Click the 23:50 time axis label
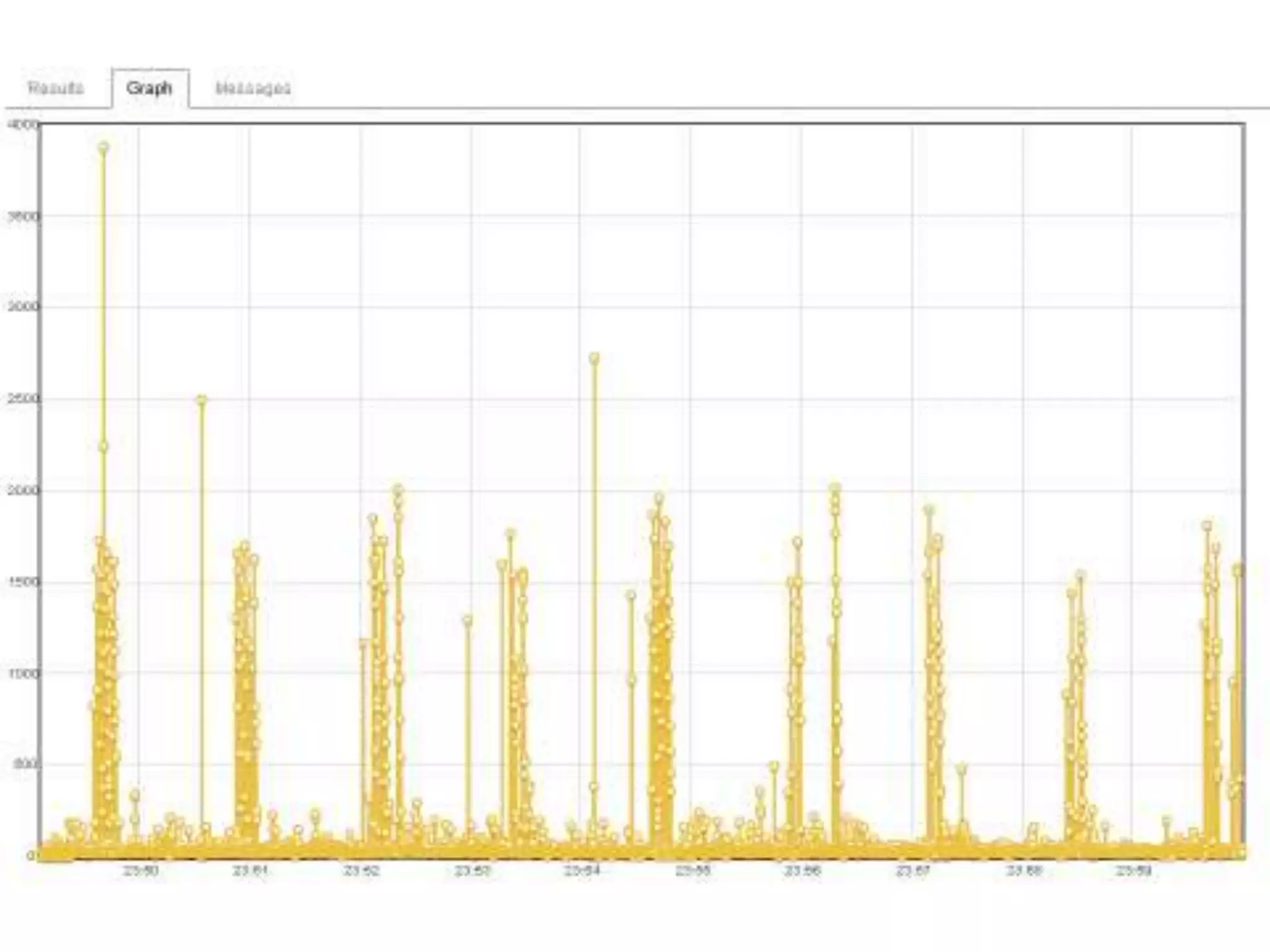1270x952 pixels. 141,871
